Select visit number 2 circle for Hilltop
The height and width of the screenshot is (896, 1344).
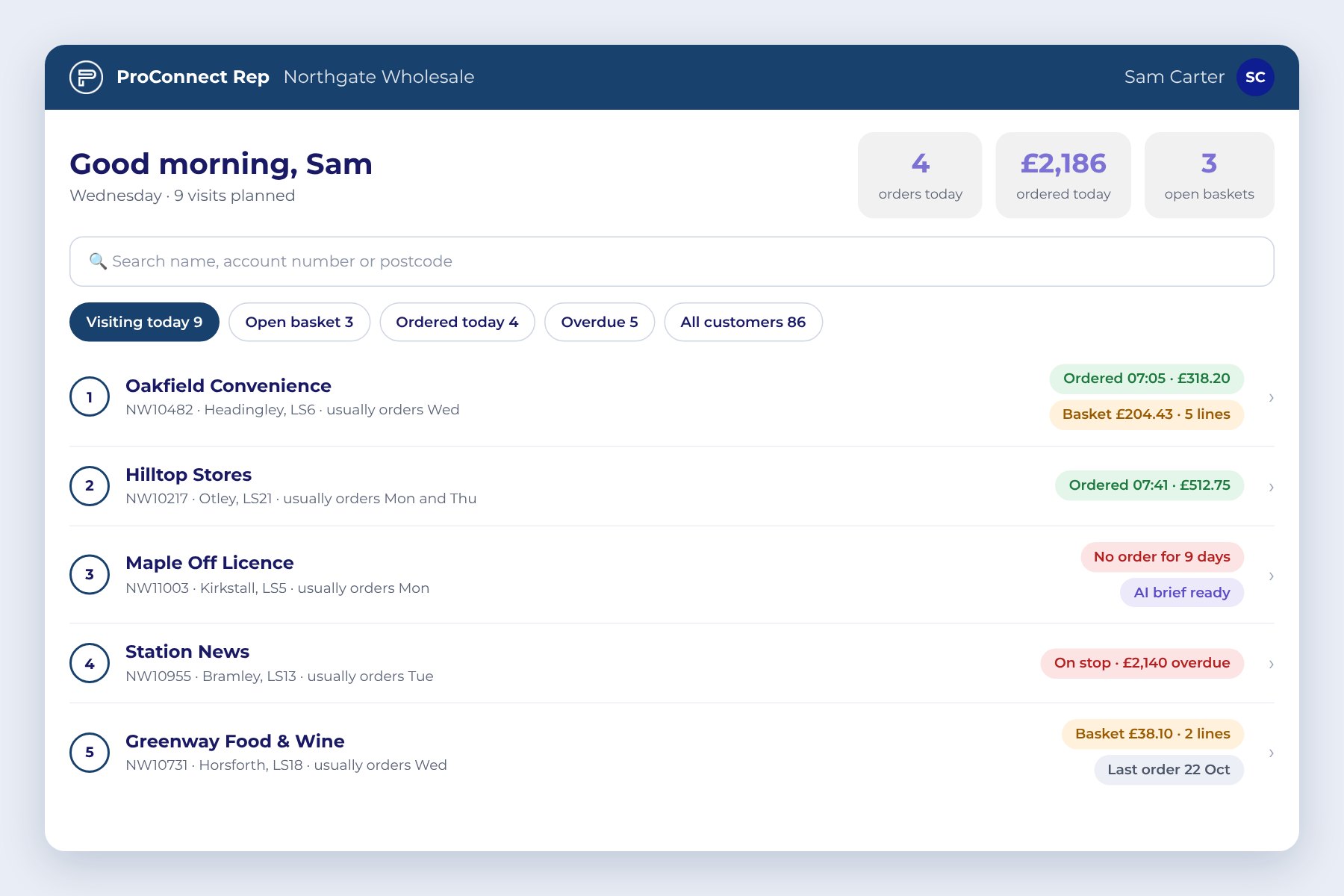(90, 485)
